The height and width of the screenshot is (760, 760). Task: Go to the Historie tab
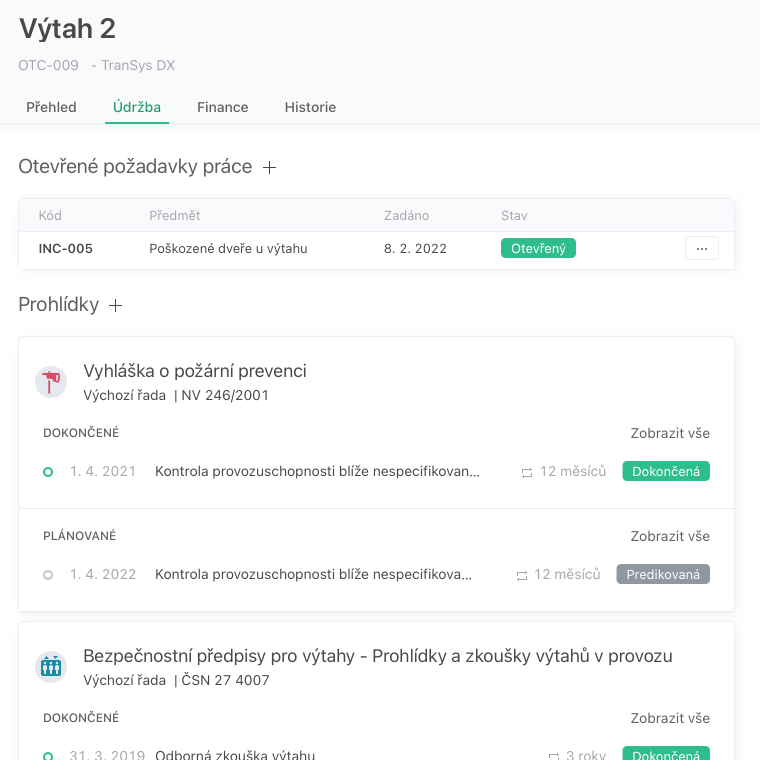[310, 107]
